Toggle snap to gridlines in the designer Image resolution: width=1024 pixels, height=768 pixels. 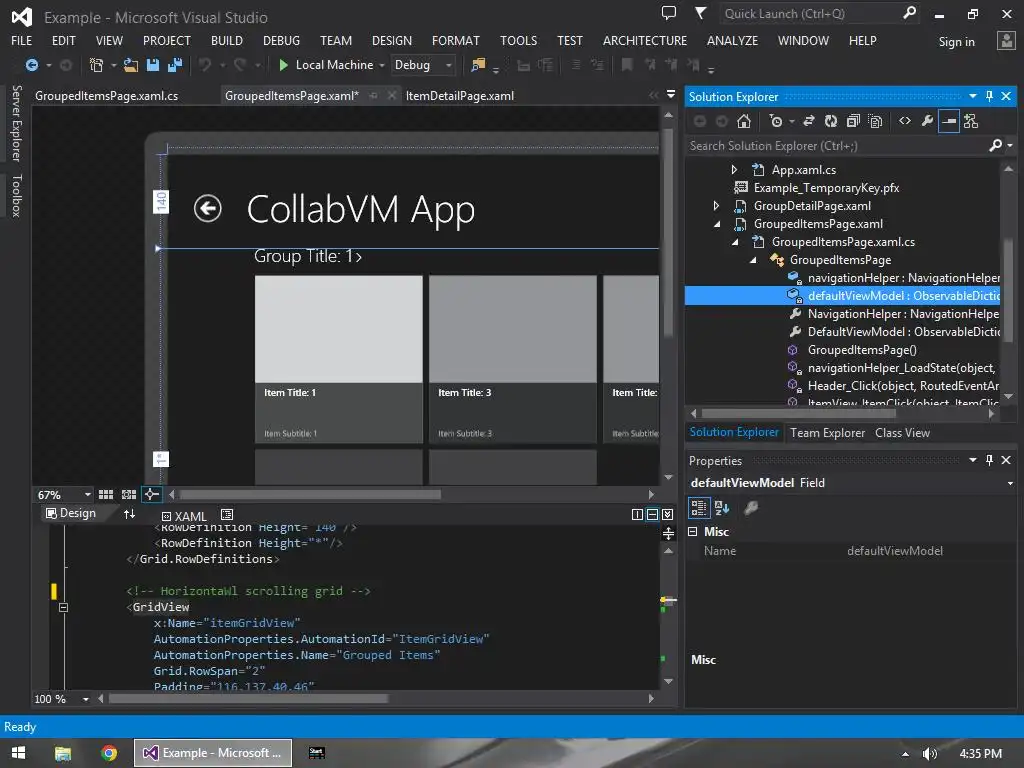point(129,494)
